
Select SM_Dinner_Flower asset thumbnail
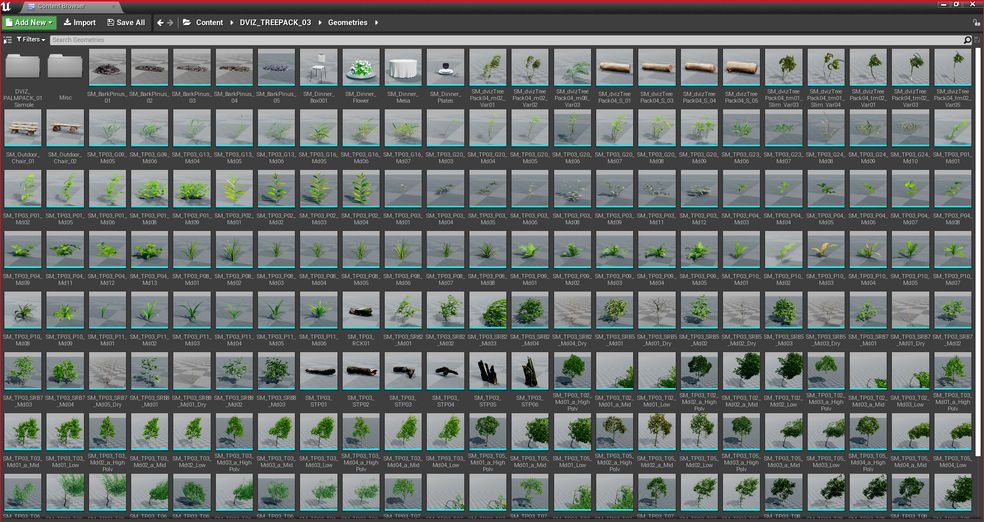361,67
